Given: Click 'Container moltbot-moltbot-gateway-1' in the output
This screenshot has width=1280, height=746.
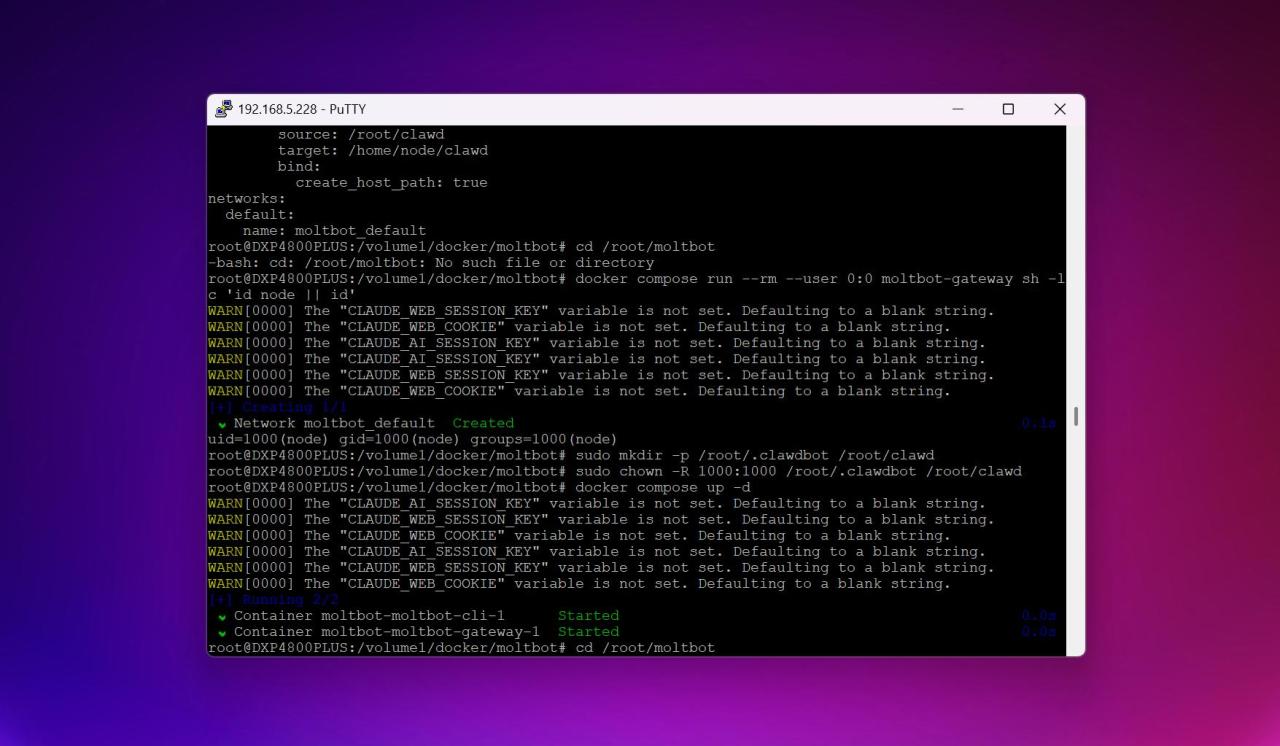Looking at the screenshot, I should click(x=387, y=631).
